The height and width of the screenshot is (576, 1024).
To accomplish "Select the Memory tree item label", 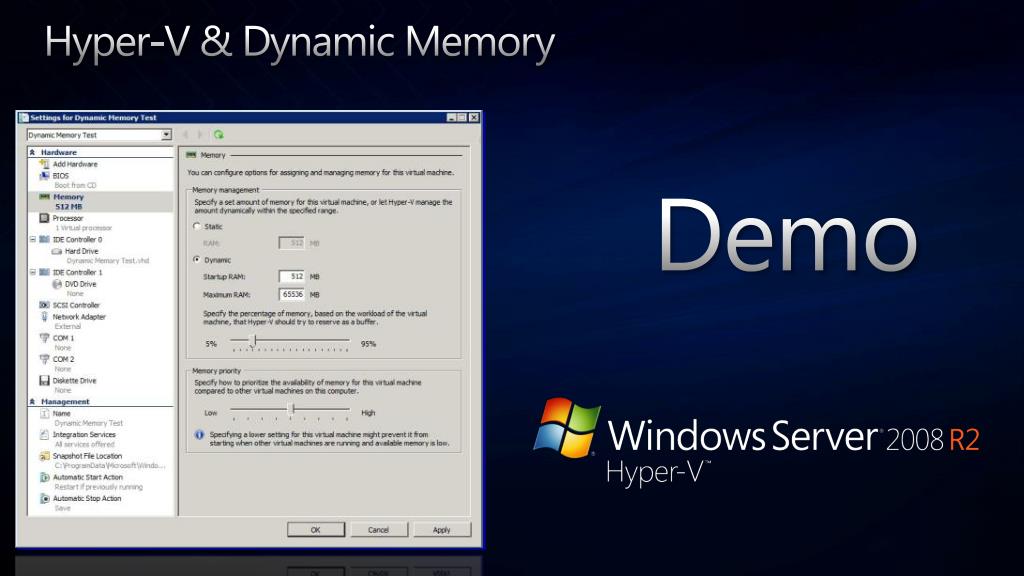I will 69,197.
